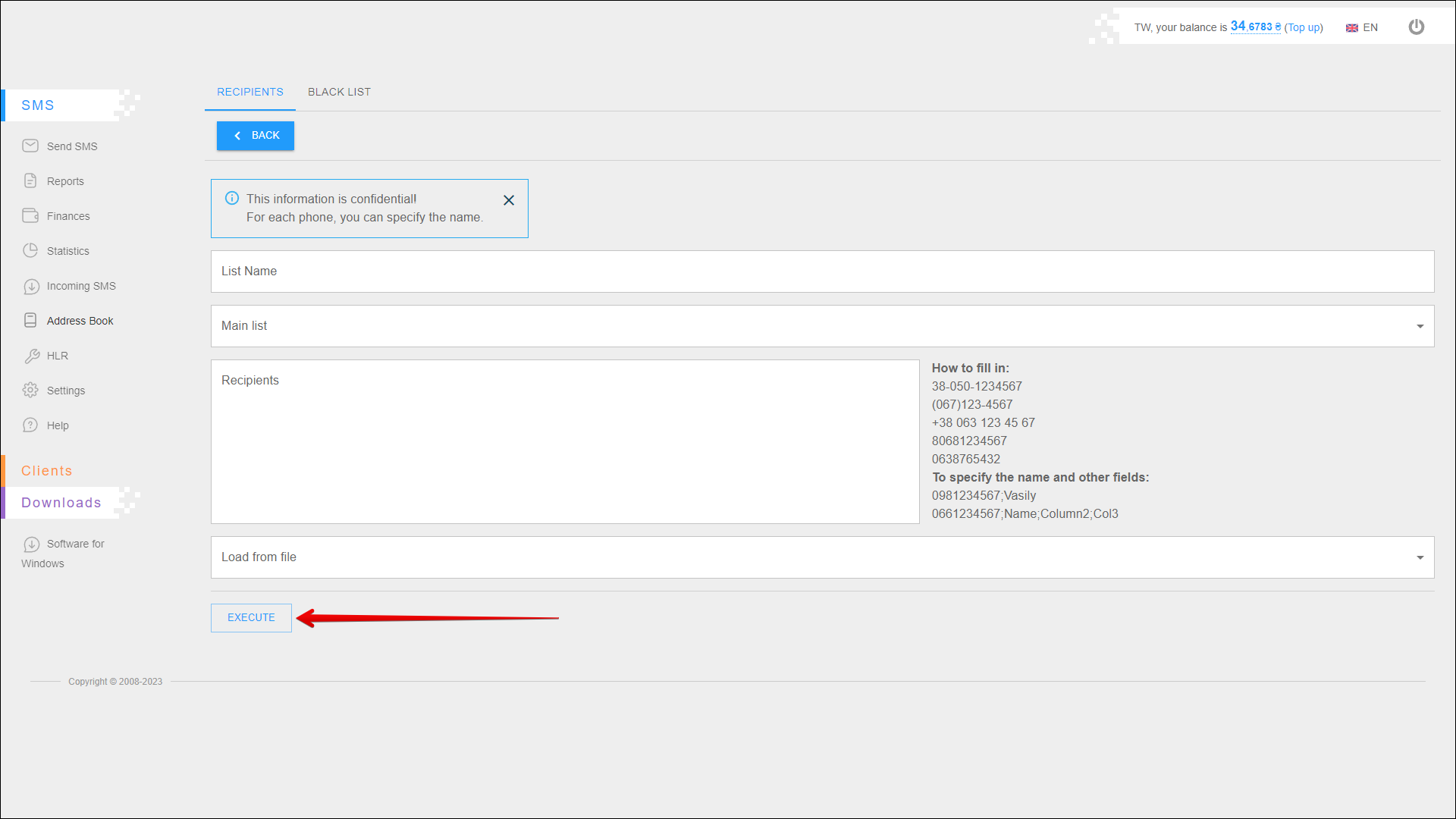The width and height of the screenshot is (1456, 819).
Task: Click the Top up link
Action: pyautogui.click(x=1304, y=27)
